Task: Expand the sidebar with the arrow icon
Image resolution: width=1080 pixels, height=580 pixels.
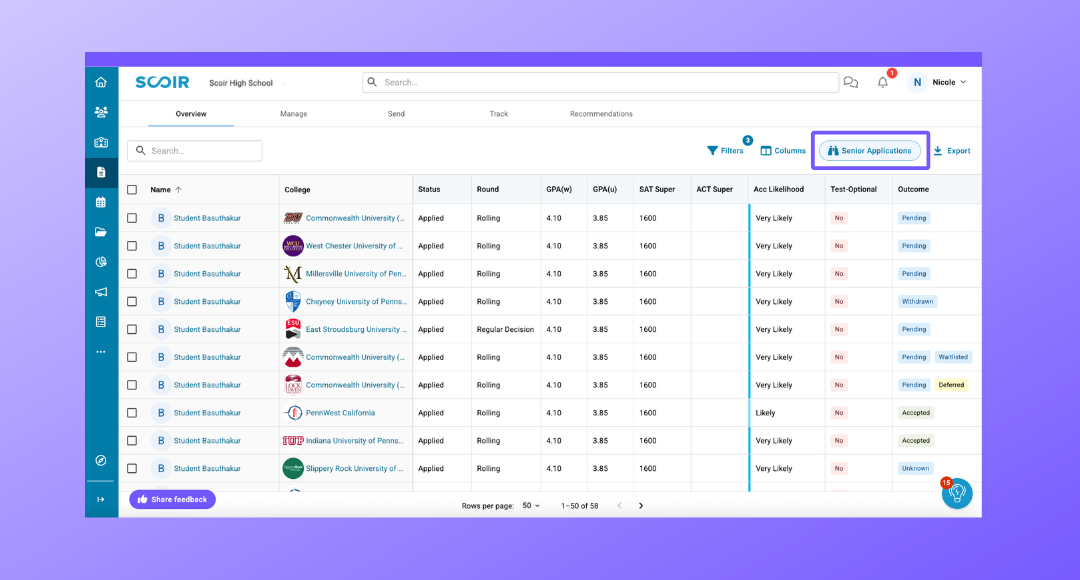Action: (x=101, y=499)
